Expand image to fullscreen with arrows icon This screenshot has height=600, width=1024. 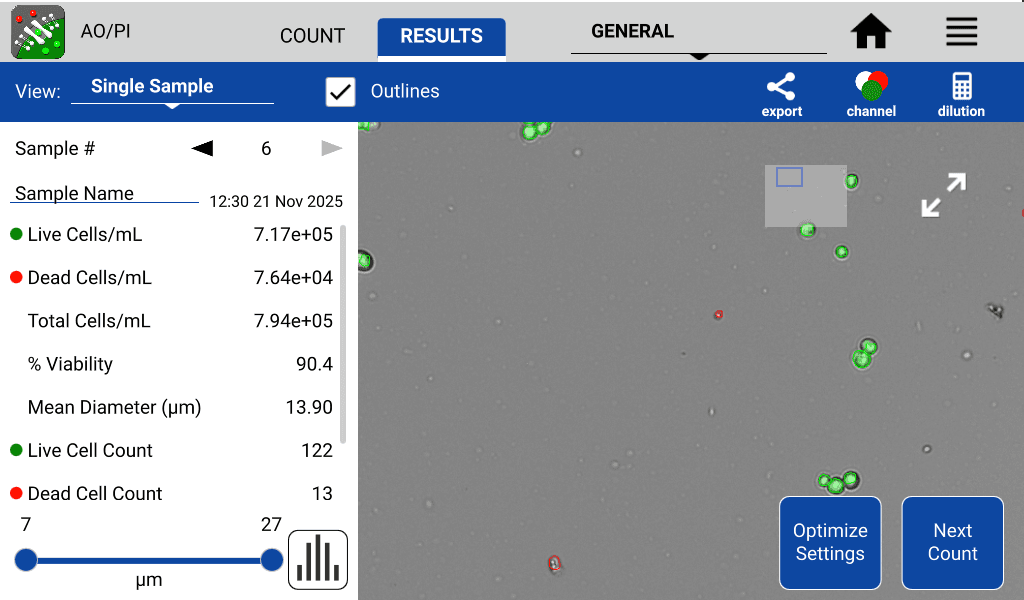pyautogui.click(x=943, y=195)
